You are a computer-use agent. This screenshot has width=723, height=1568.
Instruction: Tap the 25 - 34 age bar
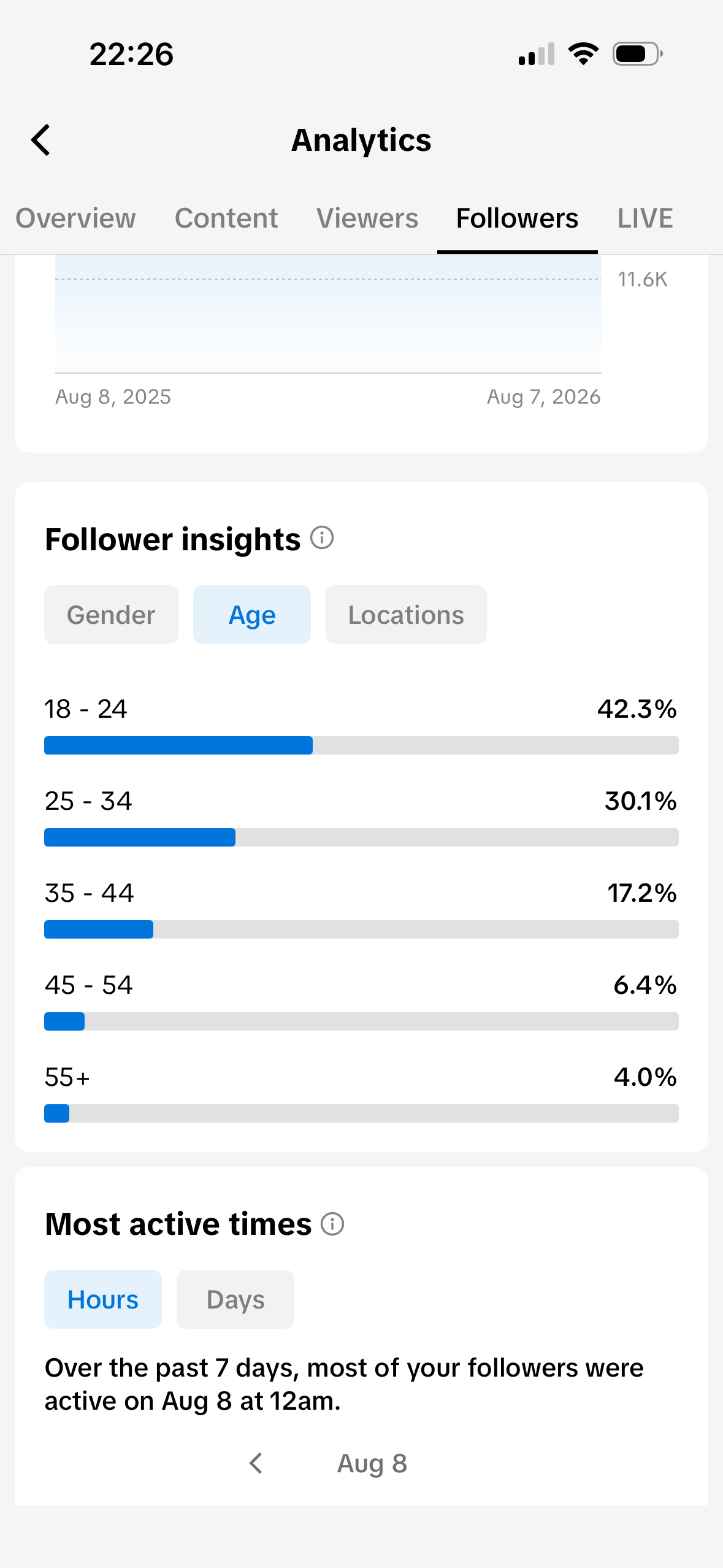[361, 837]
